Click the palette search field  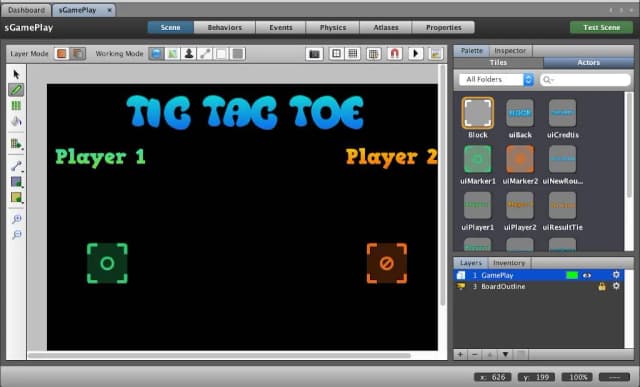585,80
